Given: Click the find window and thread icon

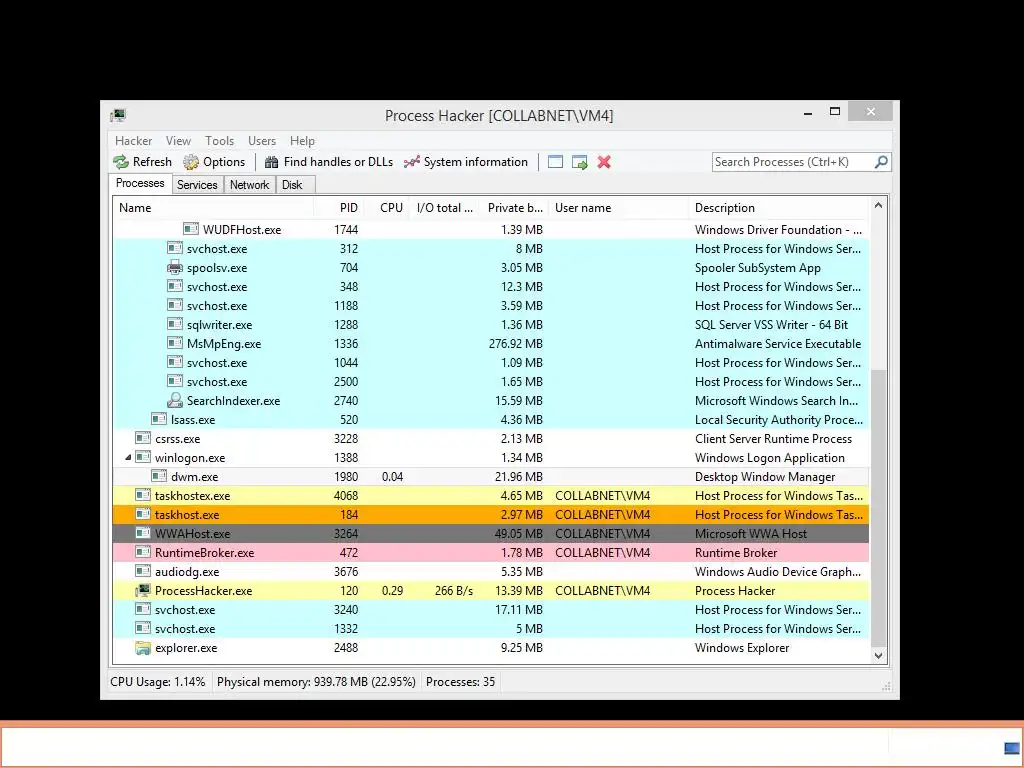Looking at the screenshot, I should tap(579, 162).
